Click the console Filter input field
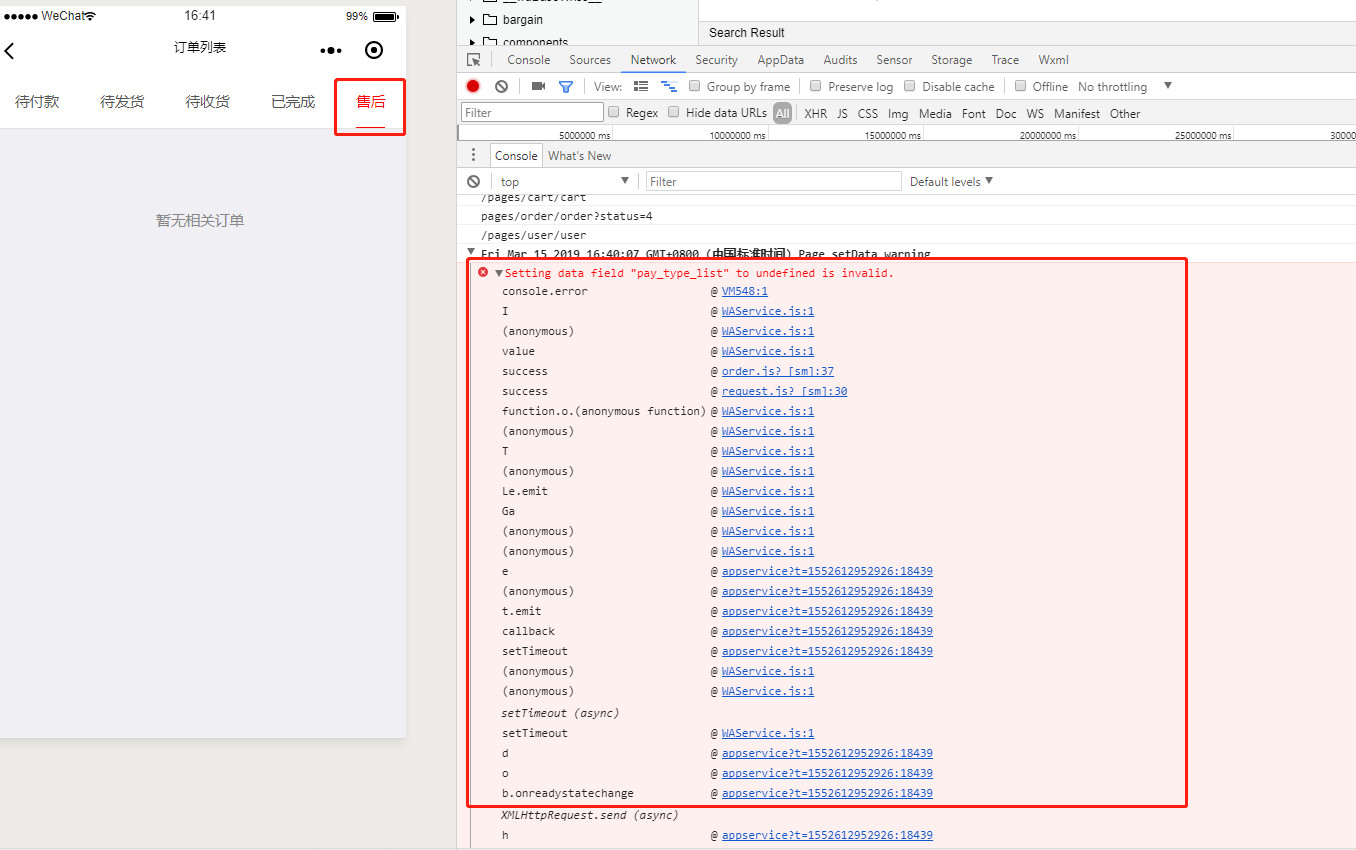 tap(772, 181)
